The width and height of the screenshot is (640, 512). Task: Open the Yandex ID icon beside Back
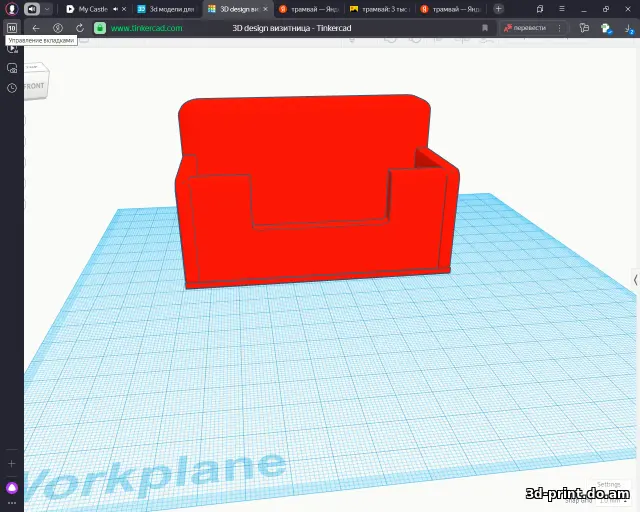58,28
